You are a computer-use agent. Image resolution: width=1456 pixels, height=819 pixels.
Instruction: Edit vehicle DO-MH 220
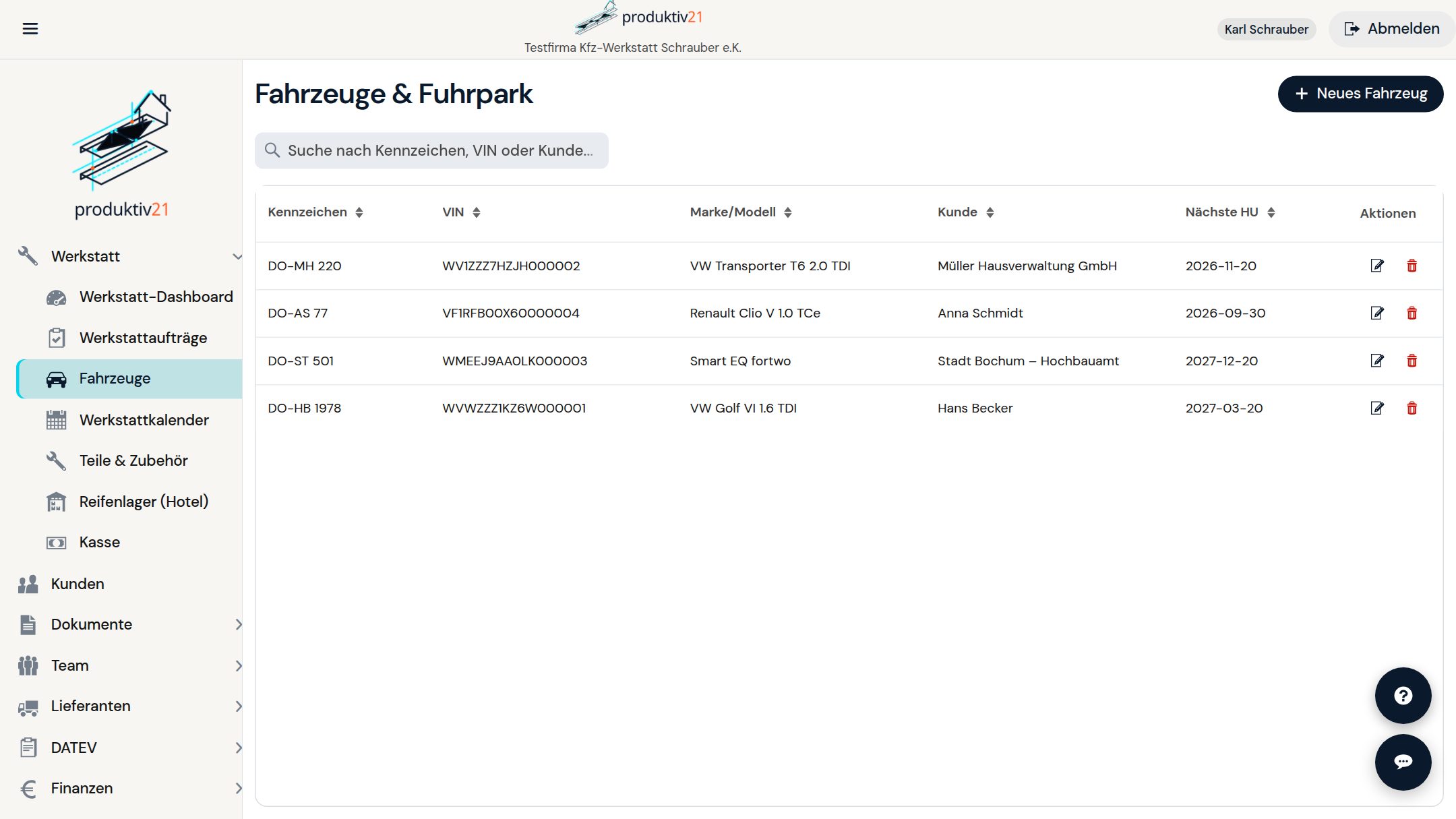[1377, 266]
